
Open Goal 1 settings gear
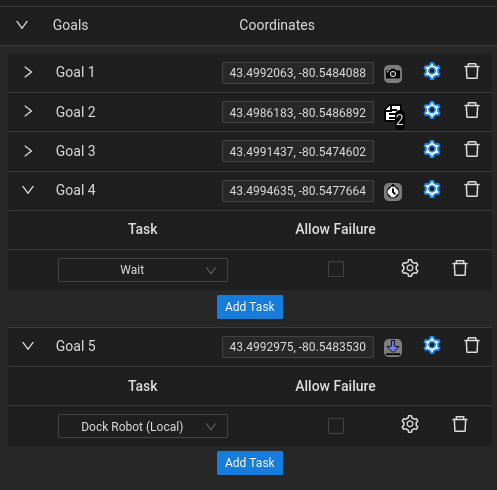[x=432, y=71]
